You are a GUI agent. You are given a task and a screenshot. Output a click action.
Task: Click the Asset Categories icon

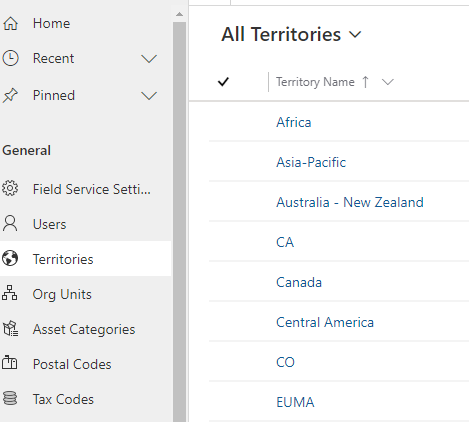point(10,329)
